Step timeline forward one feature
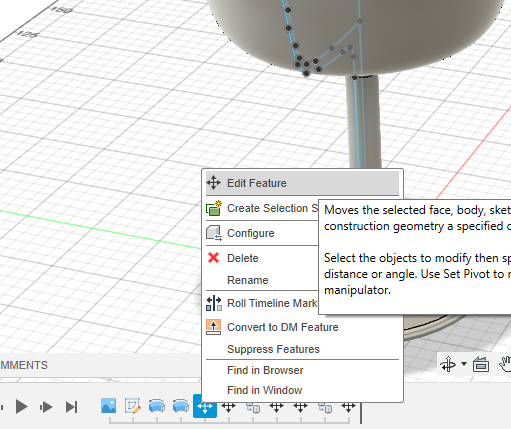The image size is (511, 429). [46, 407]
